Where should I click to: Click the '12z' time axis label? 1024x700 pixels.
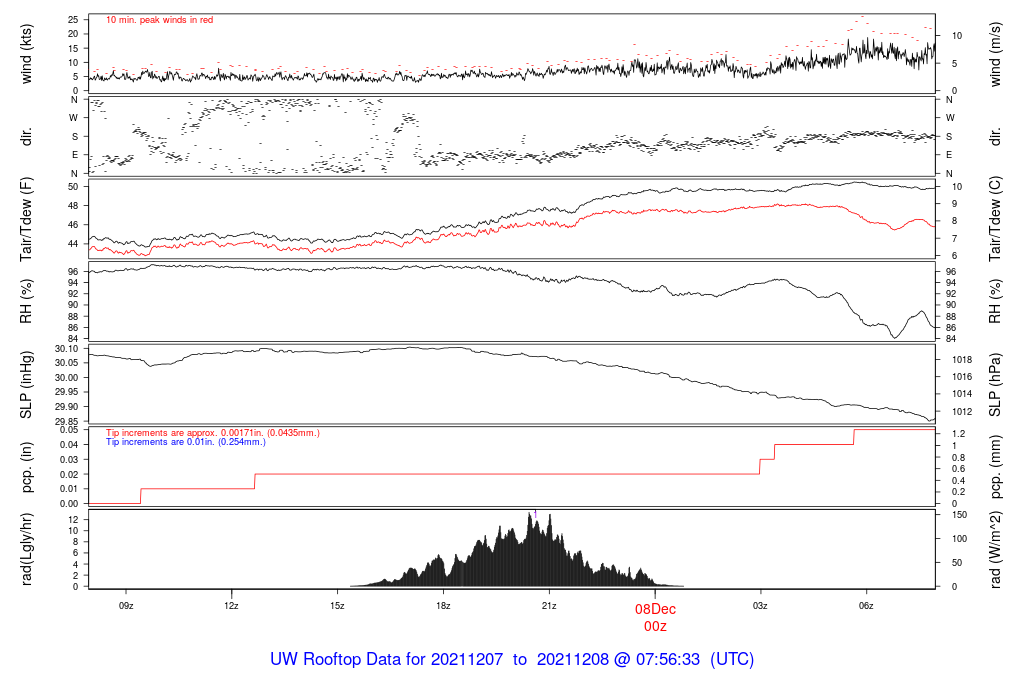pos(231,606)
